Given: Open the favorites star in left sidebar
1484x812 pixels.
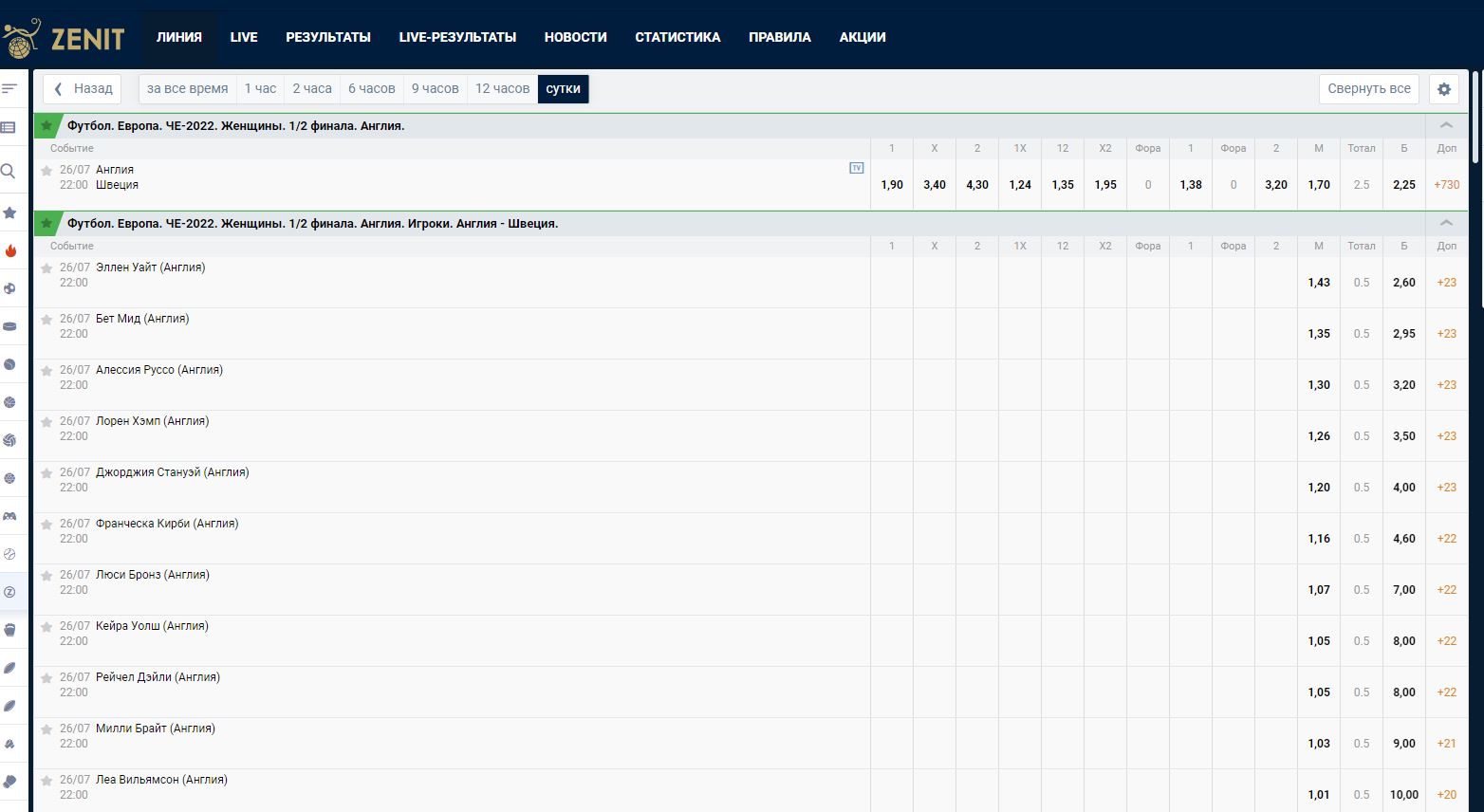Looking at the screenshot, I should (x=9, y=212).
